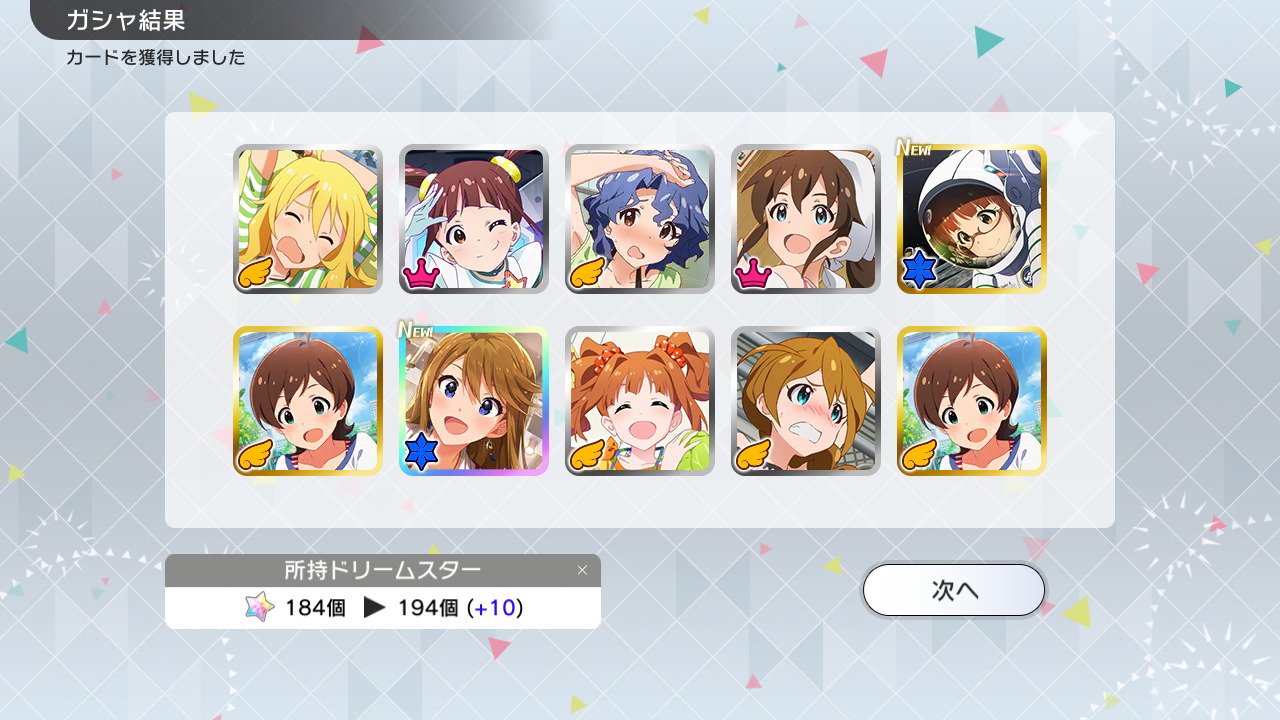The width and height of the screenshot is (1280, 720).
Task: Click the blue star badge on rainbow card
Action: 422,453
